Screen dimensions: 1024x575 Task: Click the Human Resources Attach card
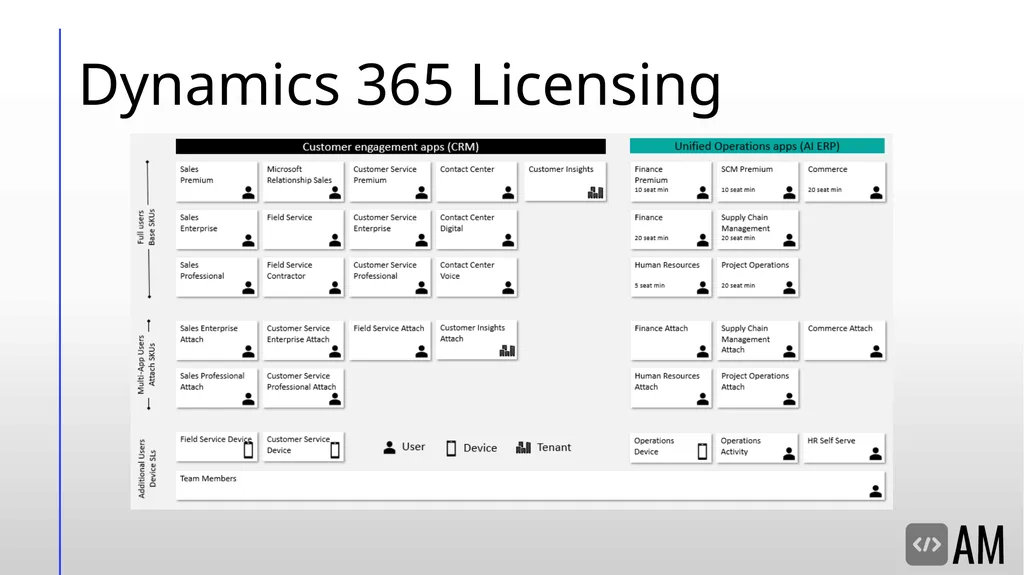coord(671,388)
